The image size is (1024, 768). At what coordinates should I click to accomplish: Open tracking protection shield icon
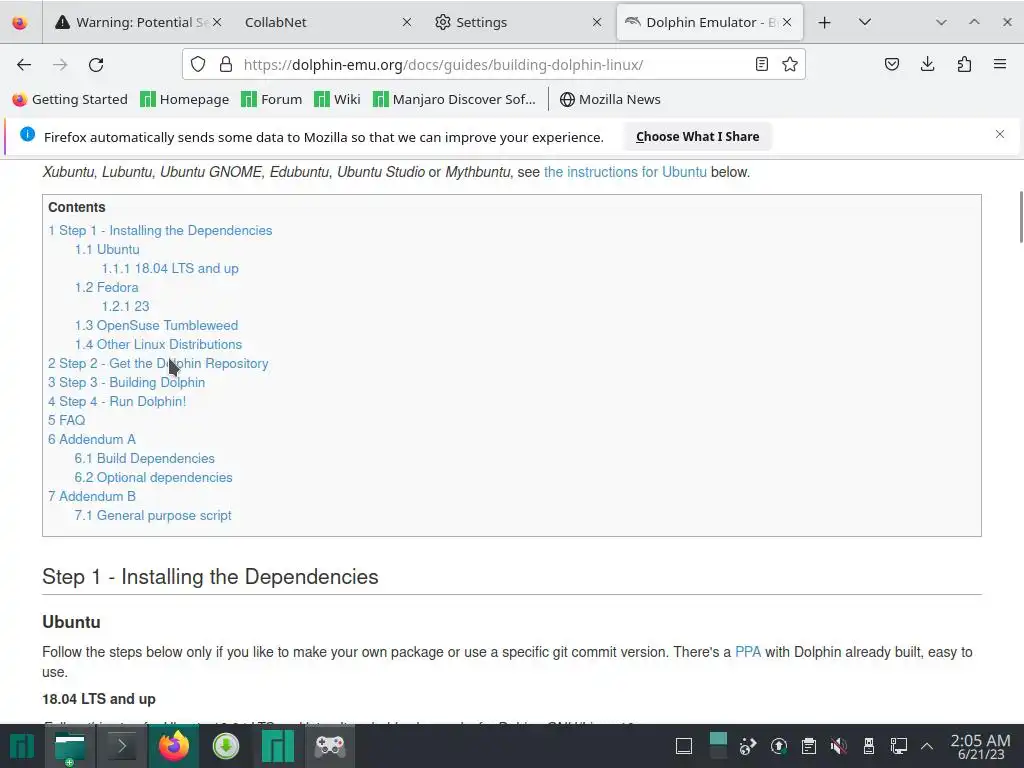tap(198, 64)
